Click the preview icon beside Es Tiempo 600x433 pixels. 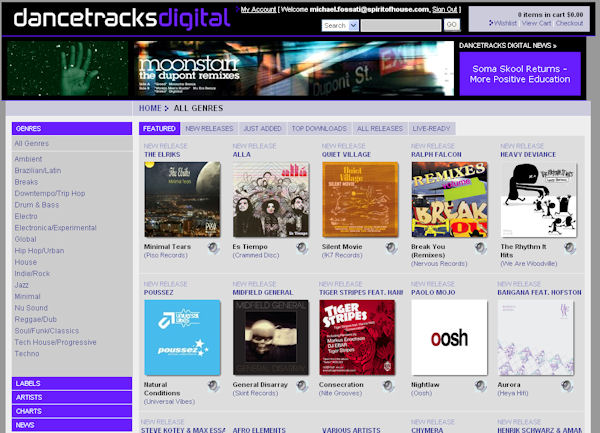[303, 249]
